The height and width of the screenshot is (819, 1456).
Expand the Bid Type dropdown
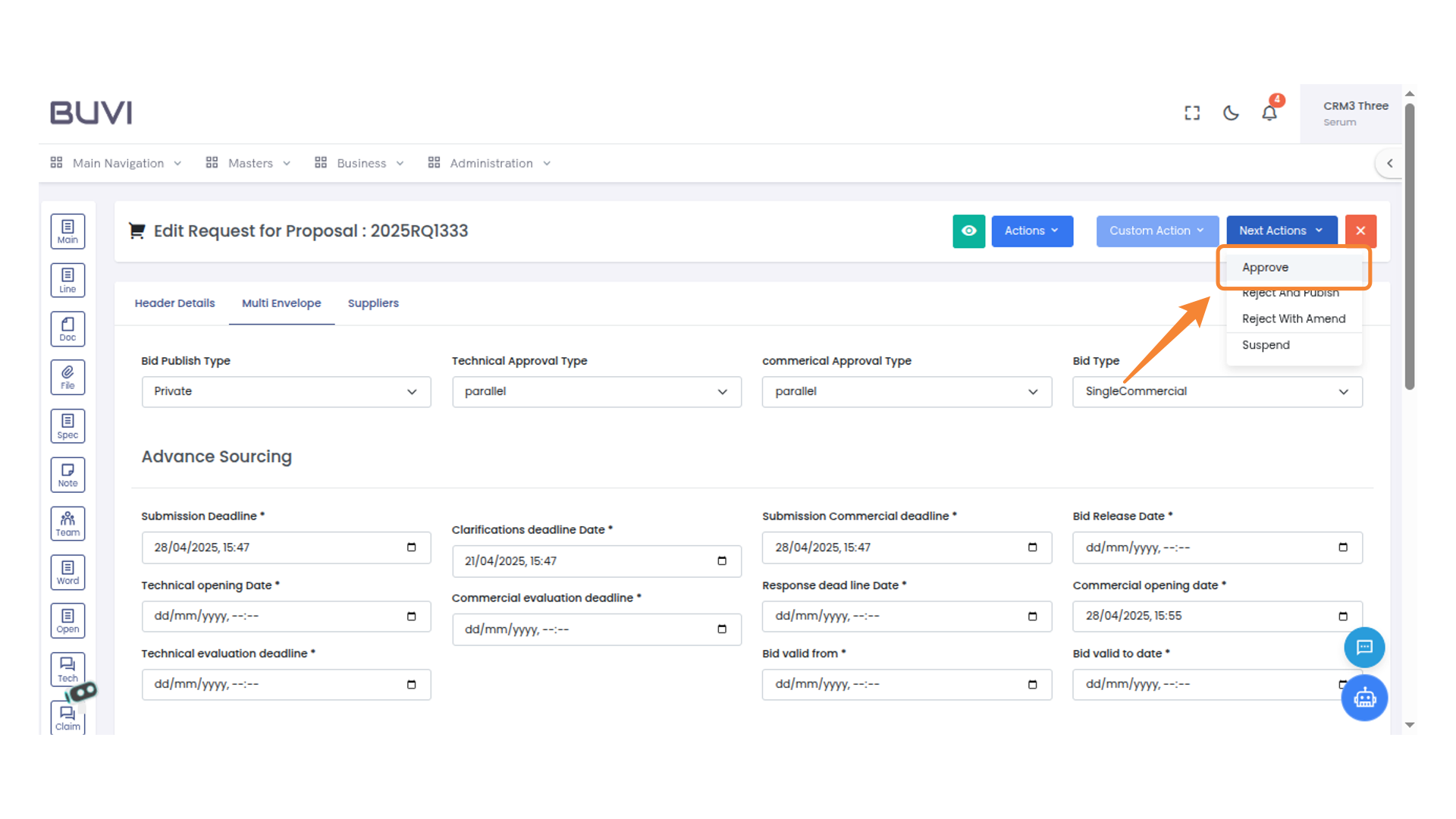point(1216,391)
